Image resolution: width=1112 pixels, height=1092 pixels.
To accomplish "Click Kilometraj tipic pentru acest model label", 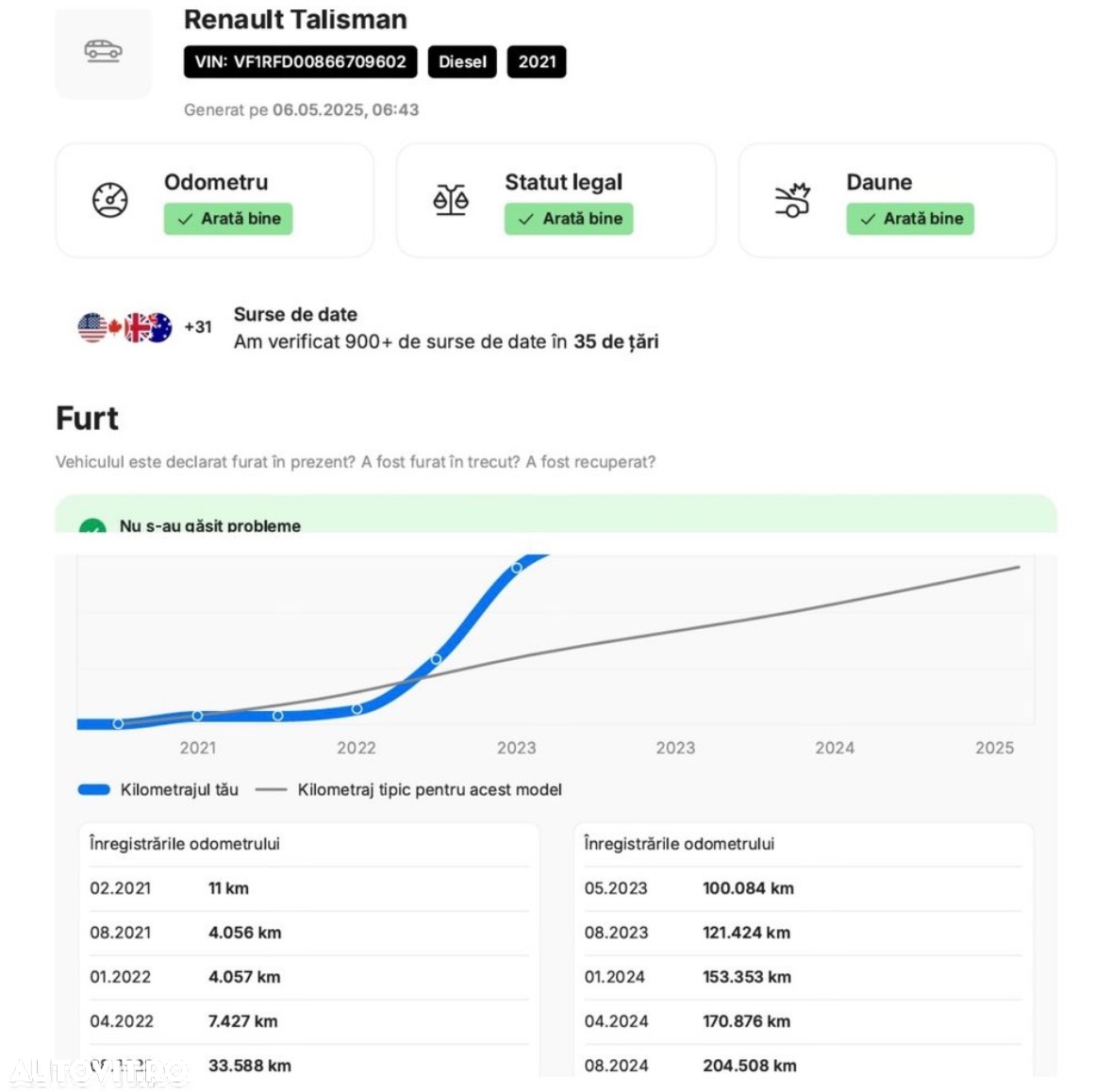I will click(x=430, y=790).
